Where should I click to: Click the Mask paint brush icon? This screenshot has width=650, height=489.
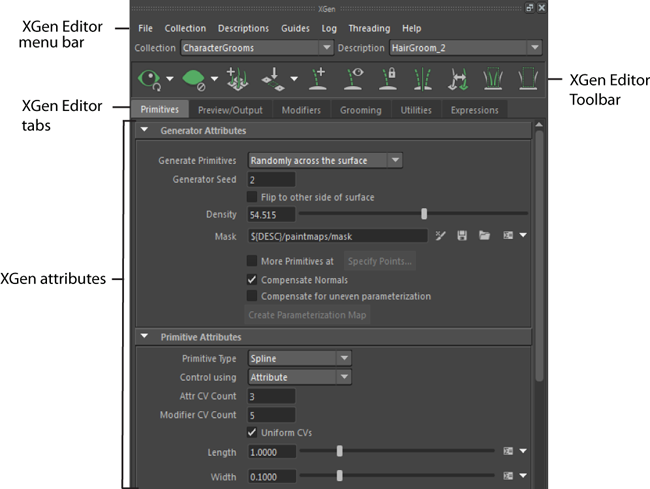point(440,236)
